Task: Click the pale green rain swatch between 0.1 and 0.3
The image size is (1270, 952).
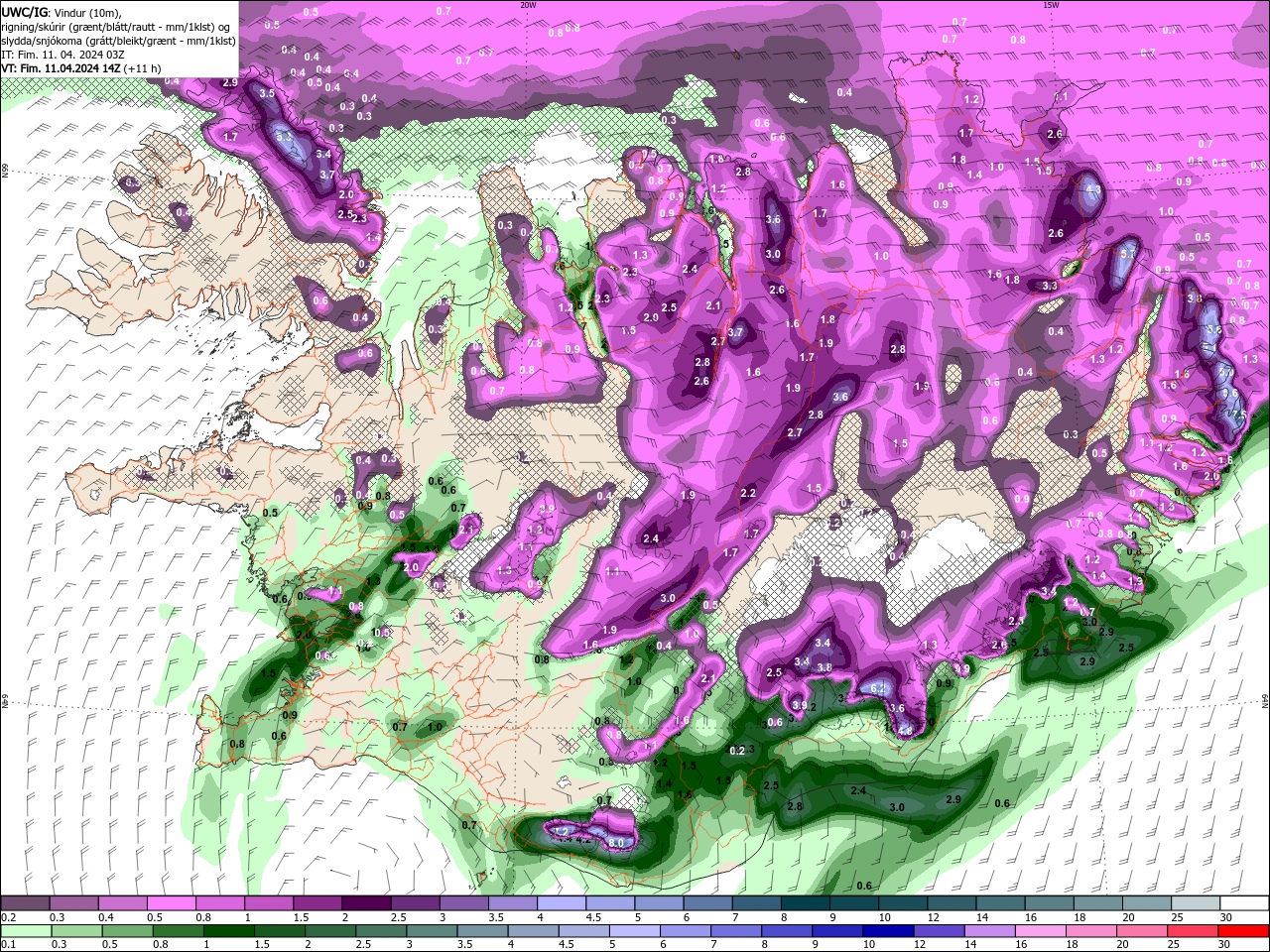Action: pos(25,931)
